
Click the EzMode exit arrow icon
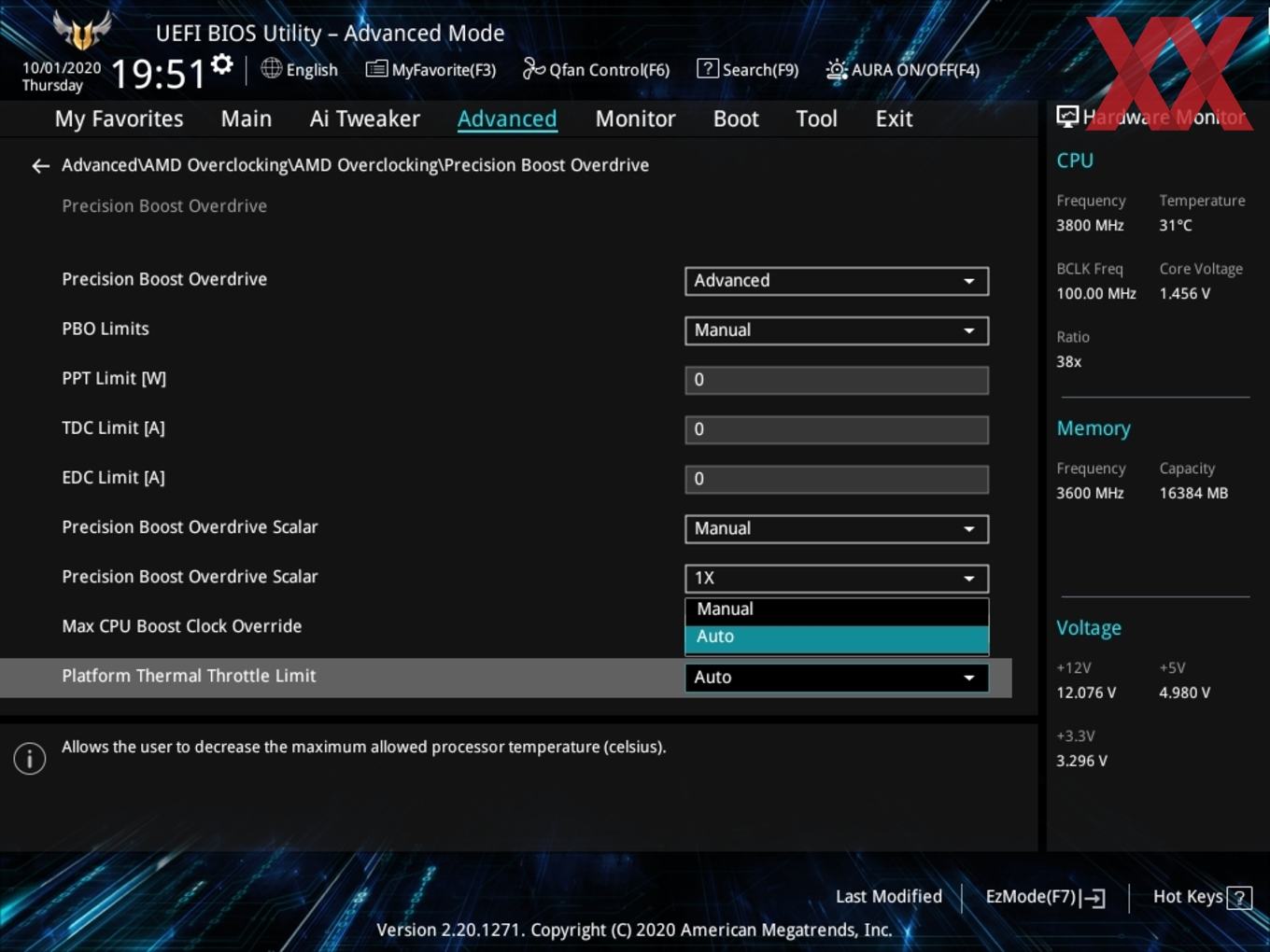click(1093, 898)
